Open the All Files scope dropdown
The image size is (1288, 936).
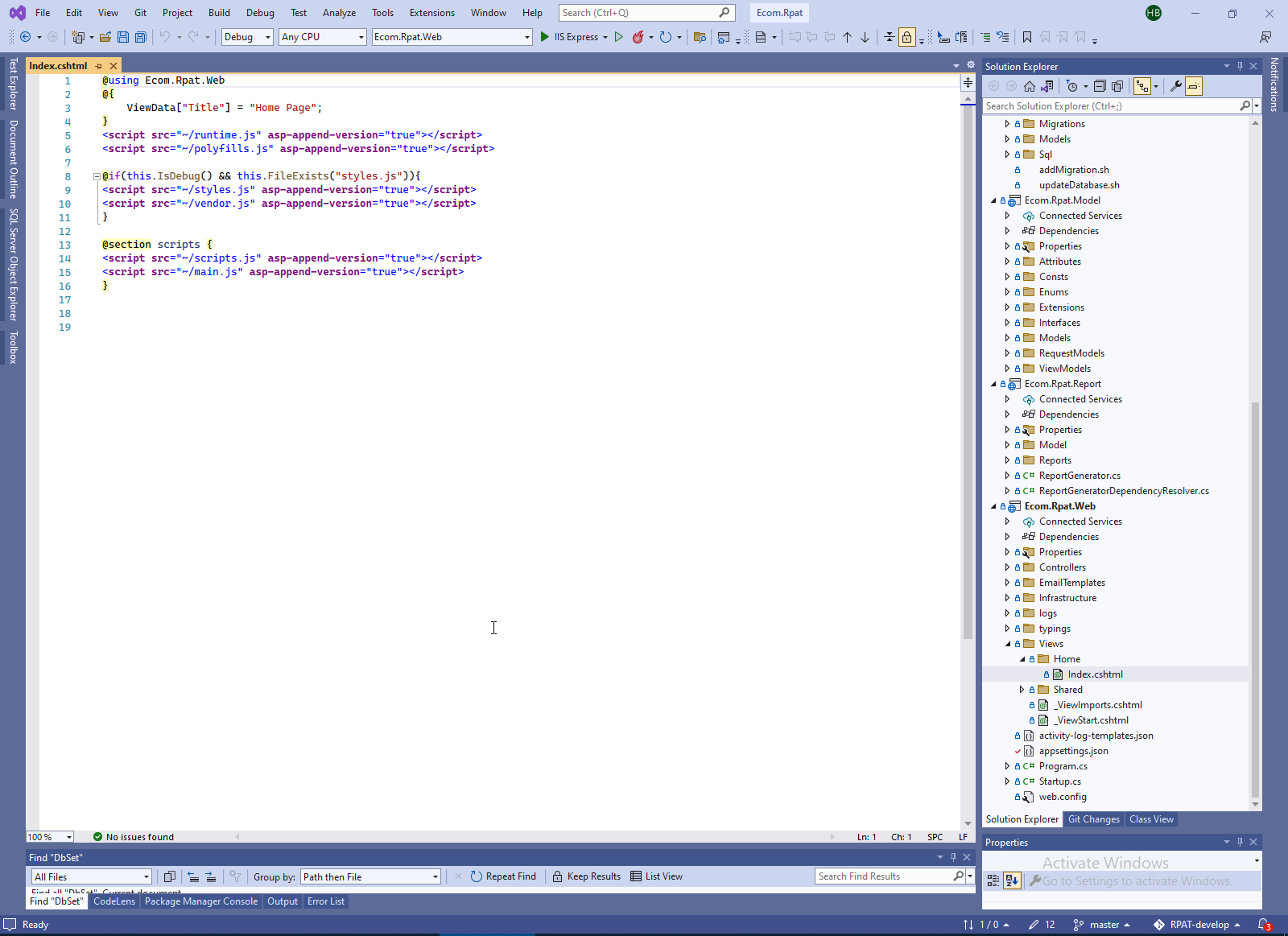pyautogui.click(x=92, y=876)
